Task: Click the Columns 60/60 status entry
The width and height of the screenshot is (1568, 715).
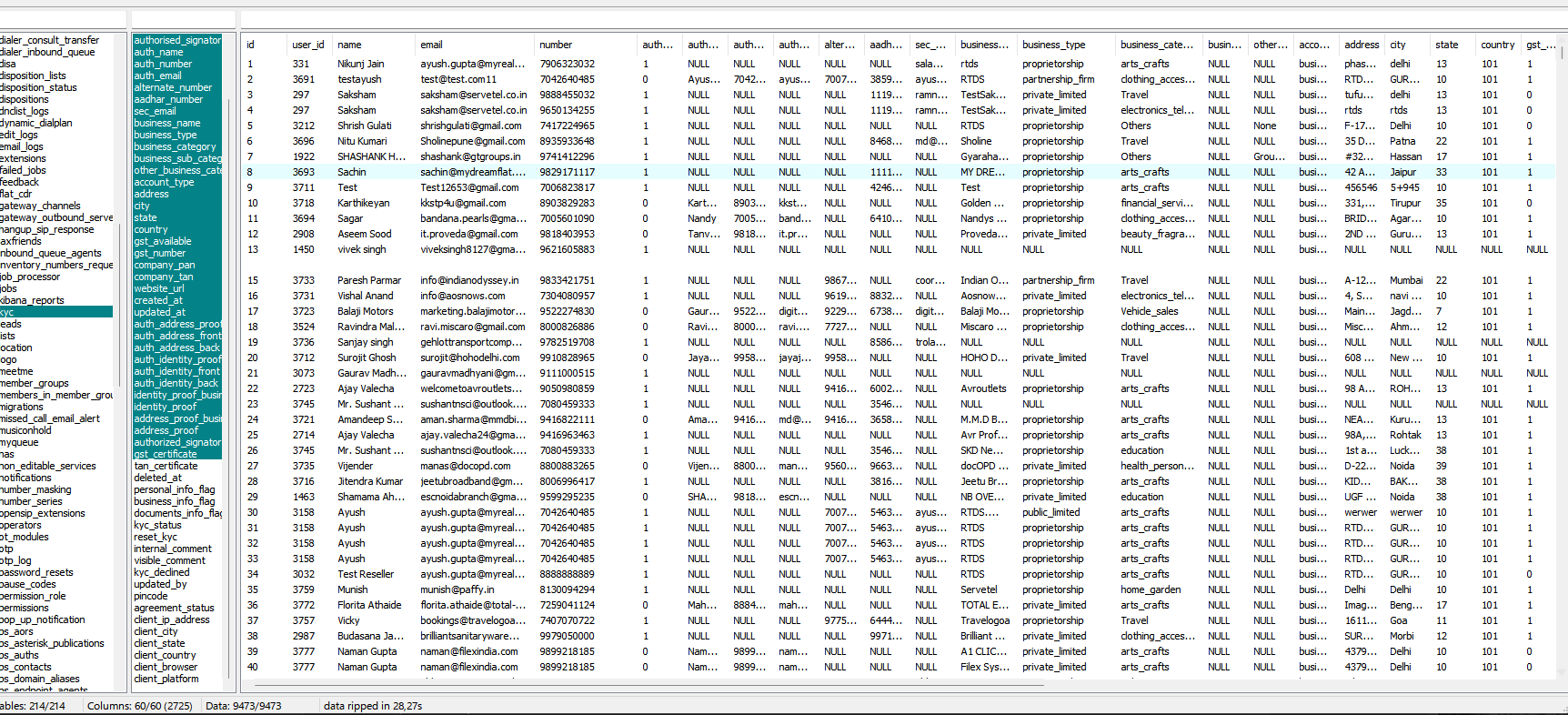Action: (139, 706)
